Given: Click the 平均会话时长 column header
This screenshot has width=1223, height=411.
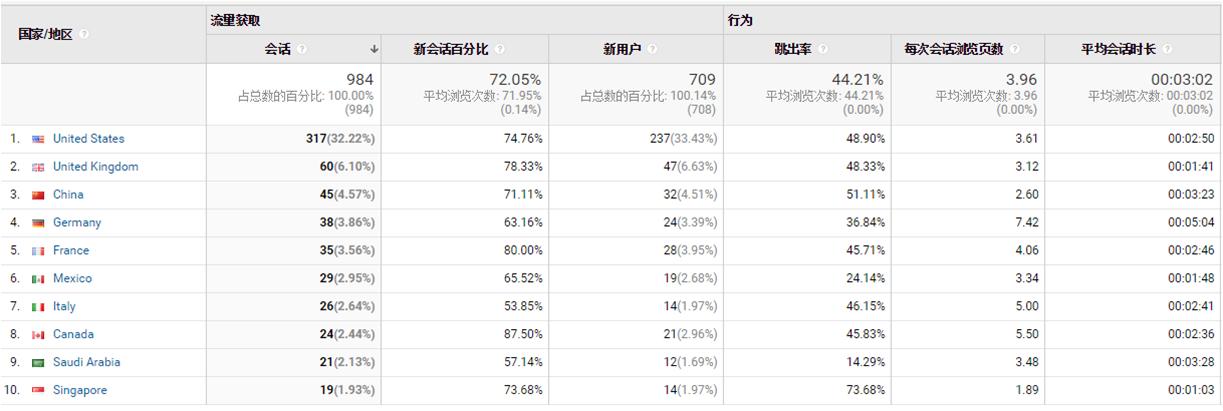Looking at the screenshot, I should [x=1118, y=49].
